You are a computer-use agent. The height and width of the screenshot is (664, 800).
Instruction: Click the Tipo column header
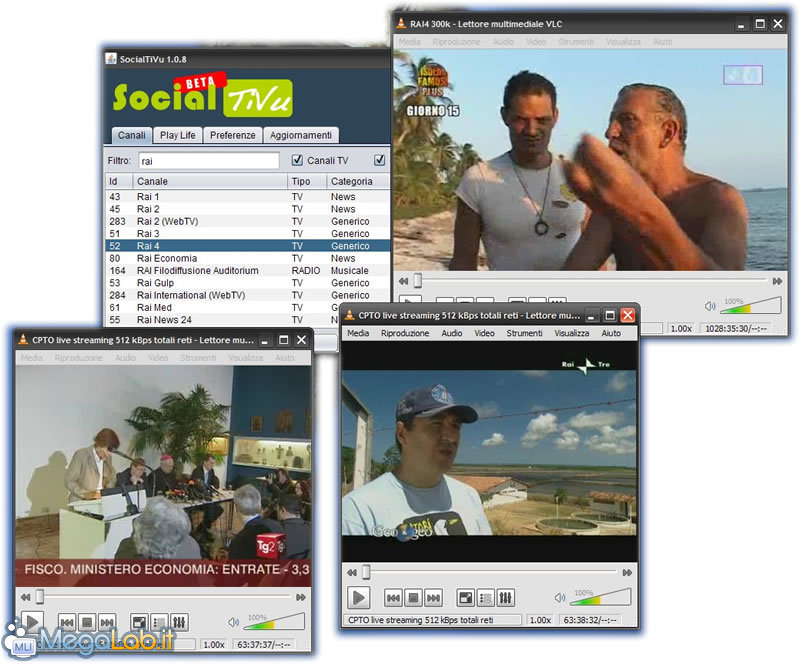tap(307, 181)
